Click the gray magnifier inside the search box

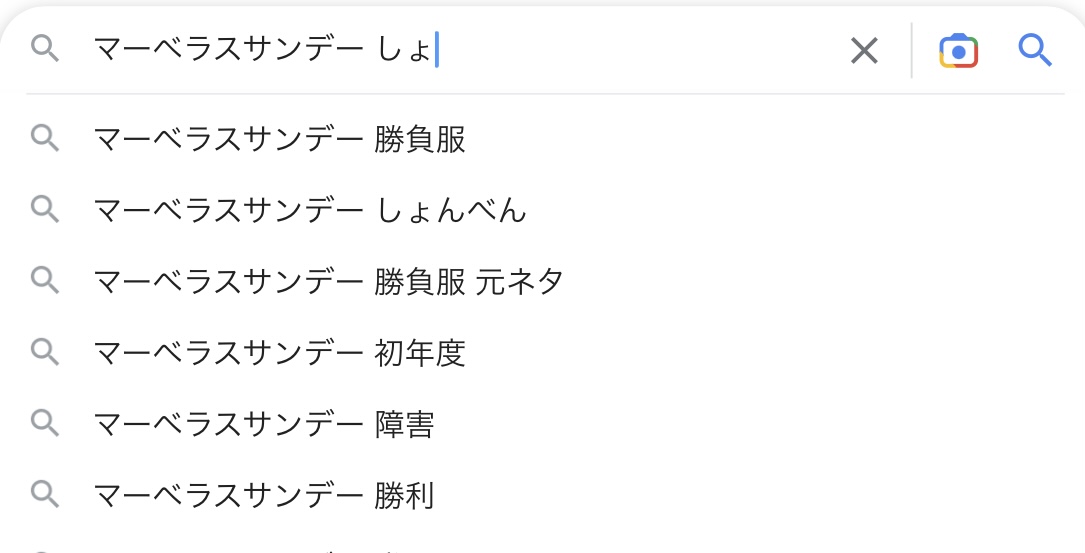(45, 49)
